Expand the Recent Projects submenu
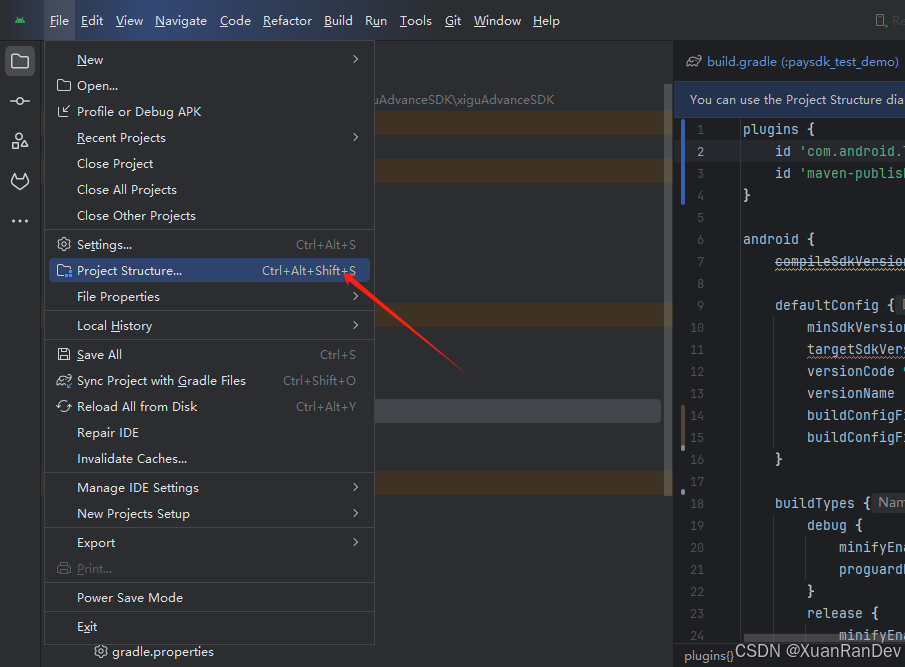The width and height of the screenshot is (905, 667). pyautogui.click(x=355, y=138)
